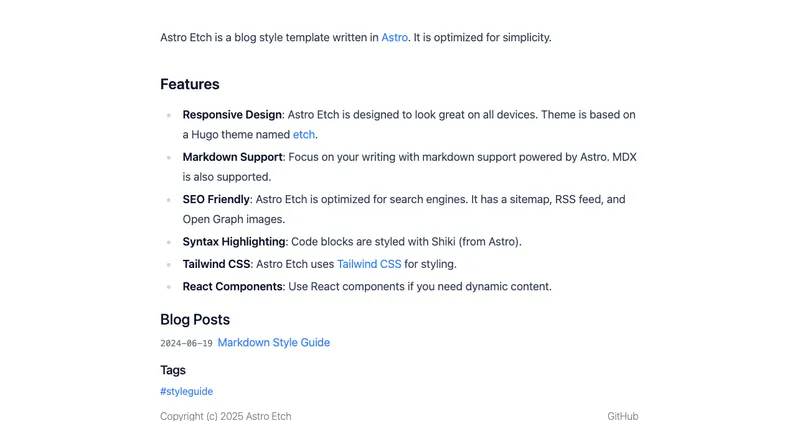Click the bold Markdown Support label
The height and width of the screenshot is (421, 800).
(233, 157)
